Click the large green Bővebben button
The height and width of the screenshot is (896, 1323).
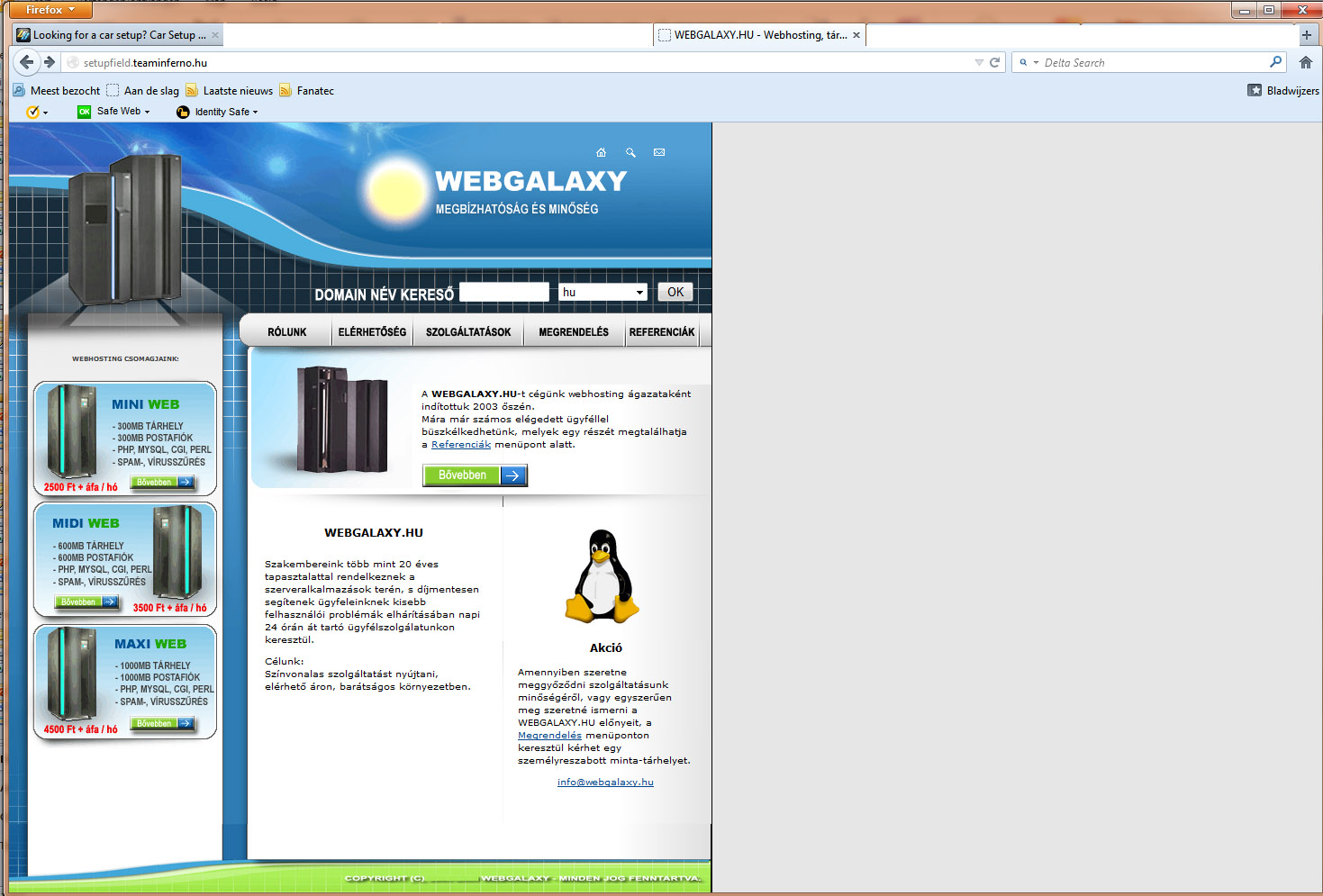[x=475, y=475]
